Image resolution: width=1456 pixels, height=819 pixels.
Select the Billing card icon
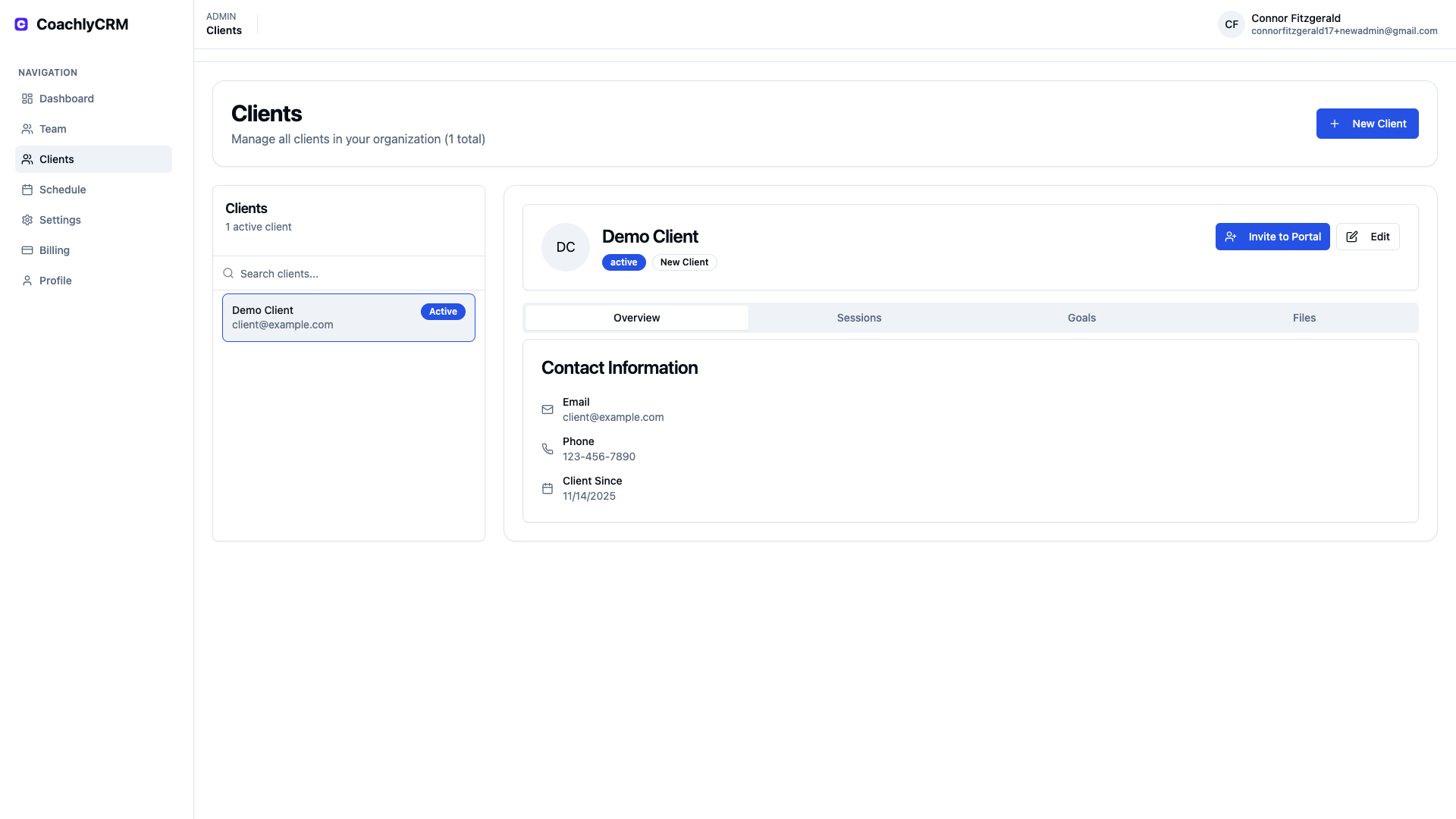(x=27, y=250)
